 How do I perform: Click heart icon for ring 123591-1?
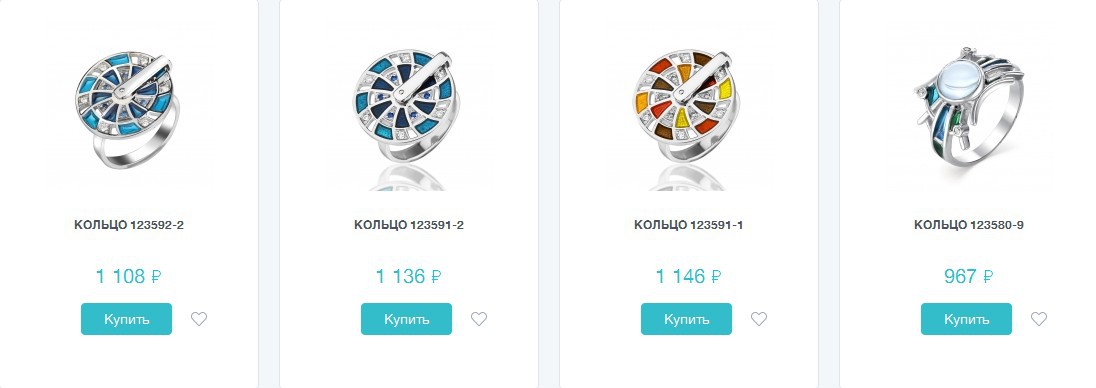click(x=759, y=319)
